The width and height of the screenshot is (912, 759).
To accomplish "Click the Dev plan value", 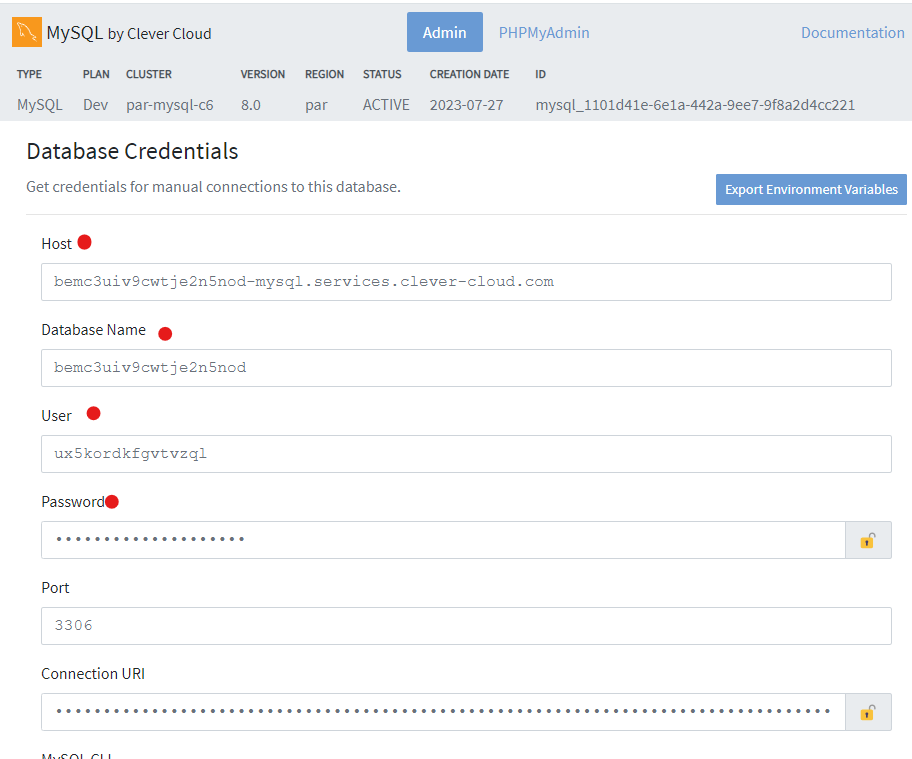I will [95, 105].
